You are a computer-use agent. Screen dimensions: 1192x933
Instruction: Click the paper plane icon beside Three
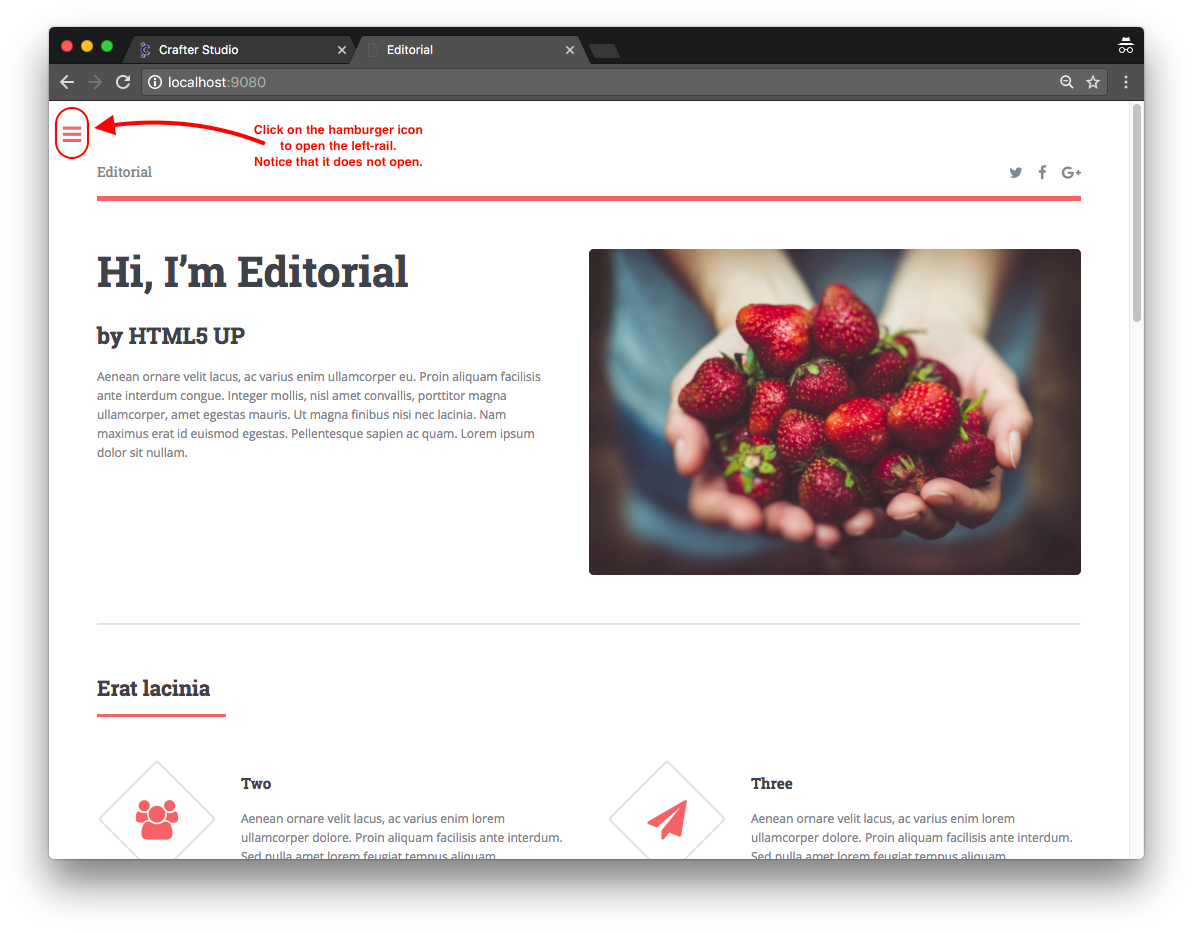[x=667, y=819]
